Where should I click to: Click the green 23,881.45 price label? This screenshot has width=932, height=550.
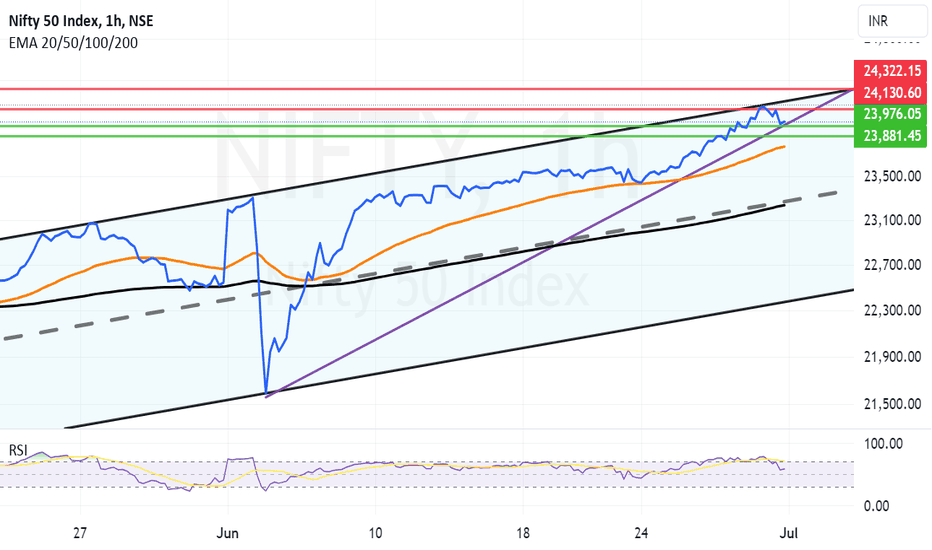[890, 136]
